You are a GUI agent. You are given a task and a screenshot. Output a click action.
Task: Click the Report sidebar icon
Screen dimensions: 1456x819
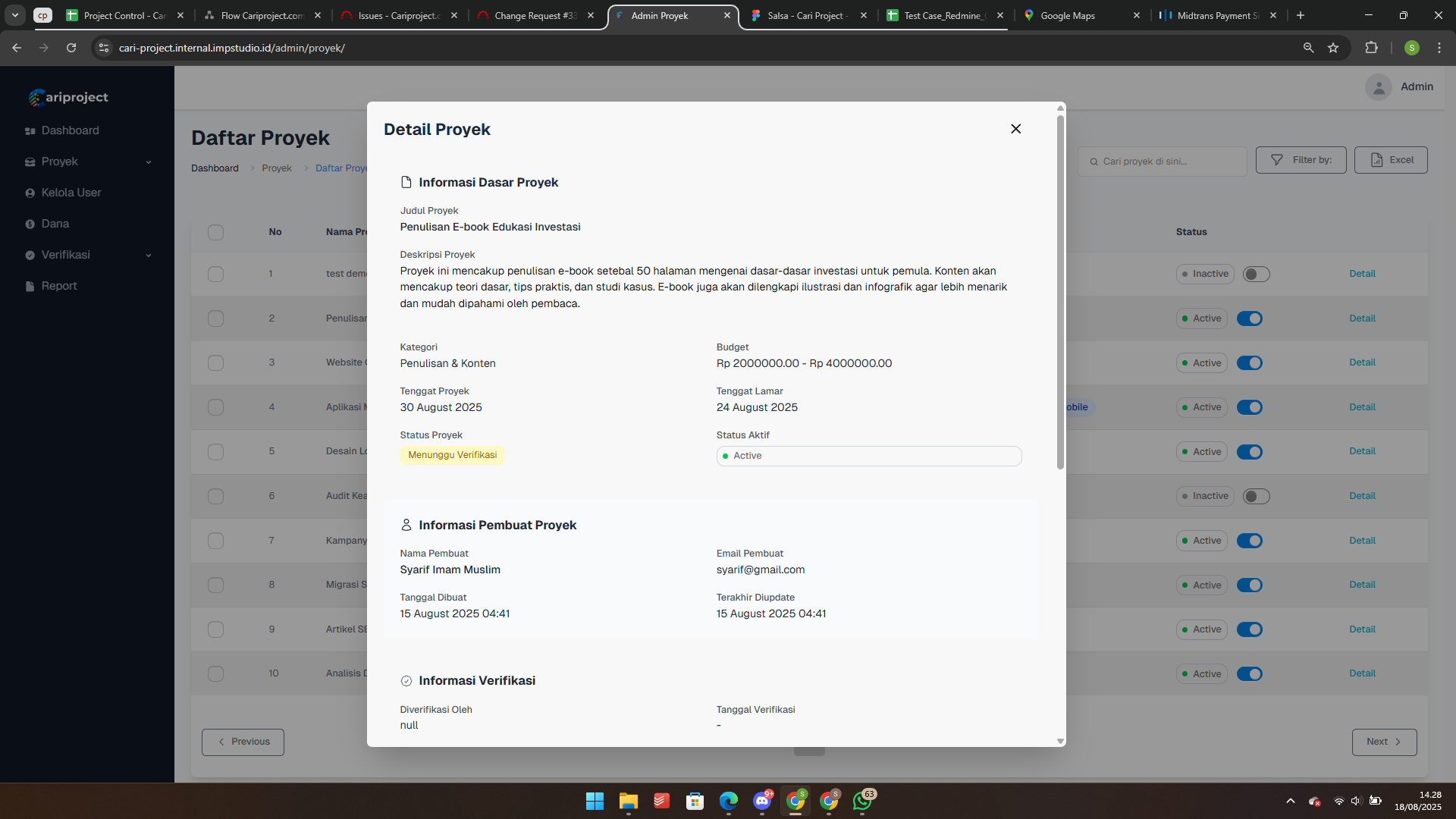click(x=30, y=287)
